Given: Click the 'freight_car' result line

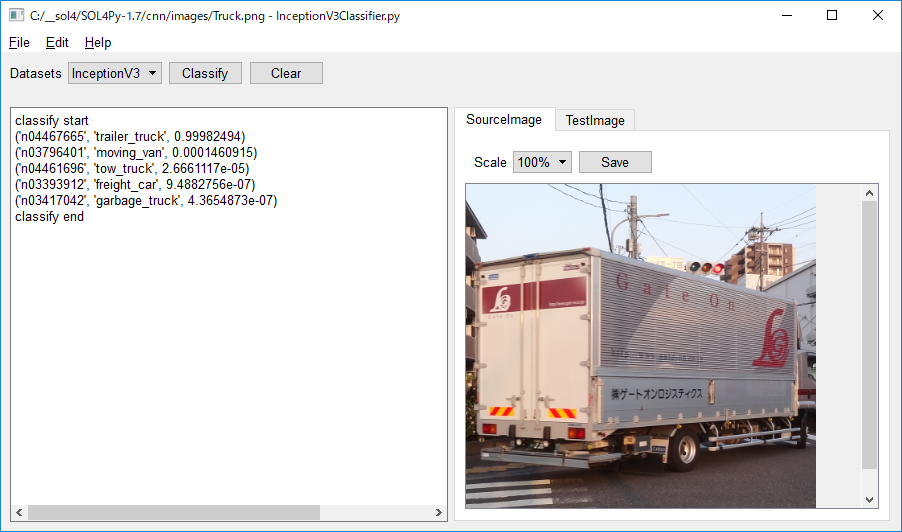Looking at the screenshot, I should [x=135, y=185].
